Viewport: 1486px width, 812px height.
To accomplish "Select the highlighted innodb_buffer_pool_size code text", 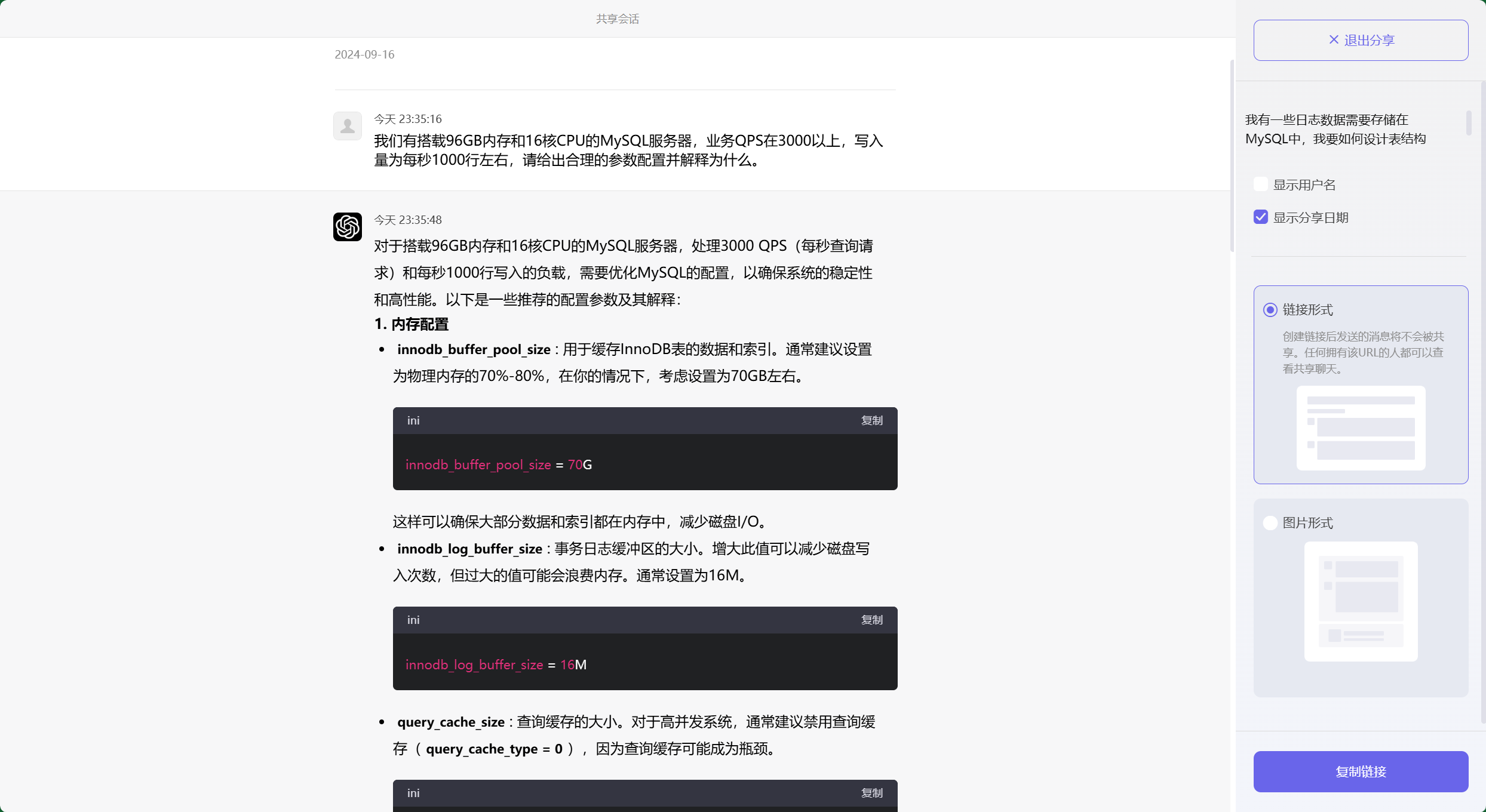I will 478,465.
